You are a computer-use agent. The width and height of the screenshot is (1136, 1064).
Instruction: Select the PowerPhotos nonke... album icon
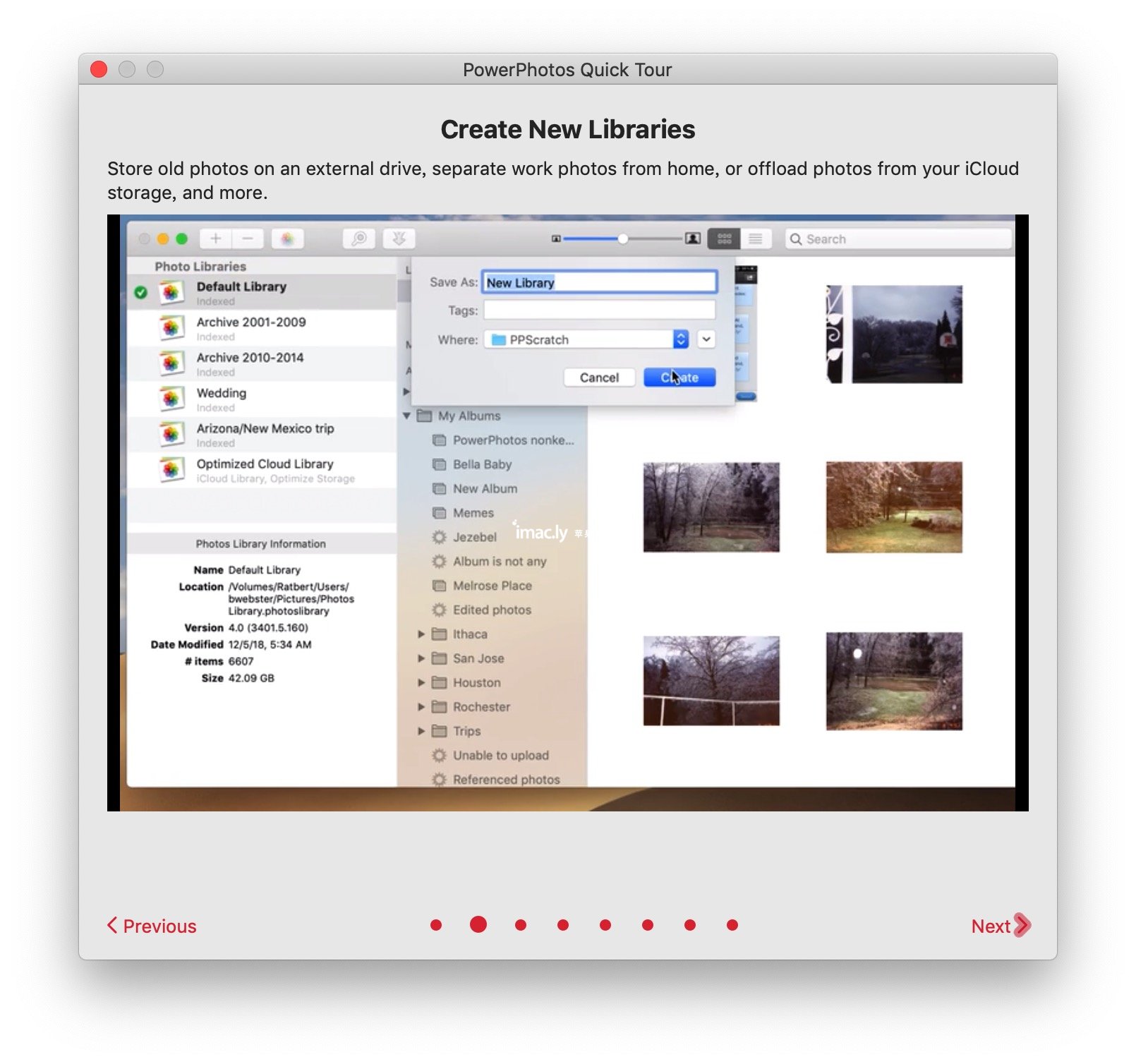coord(439,440)
